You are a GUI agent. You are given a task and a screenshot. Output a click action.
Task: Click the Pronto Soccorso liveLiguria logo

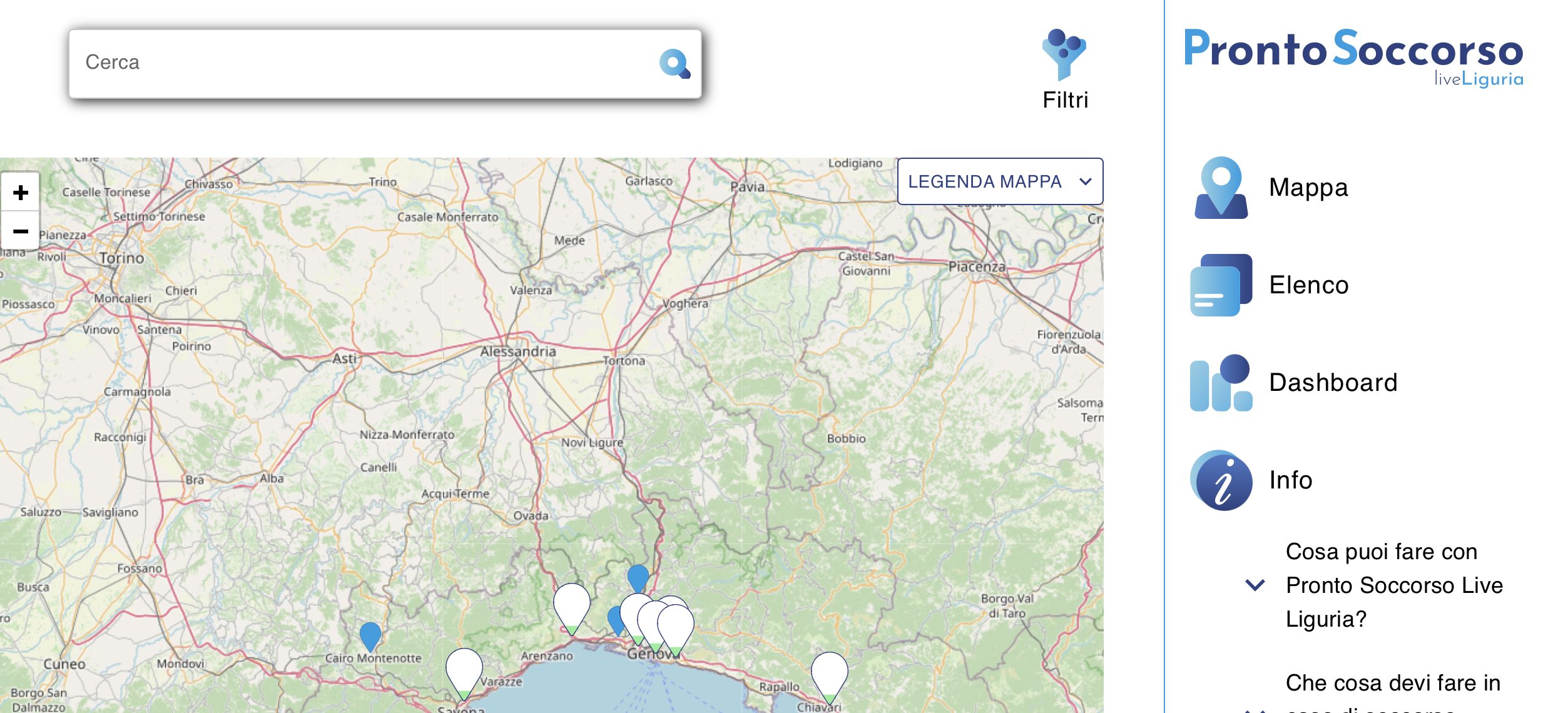[x=1353, y=56]
